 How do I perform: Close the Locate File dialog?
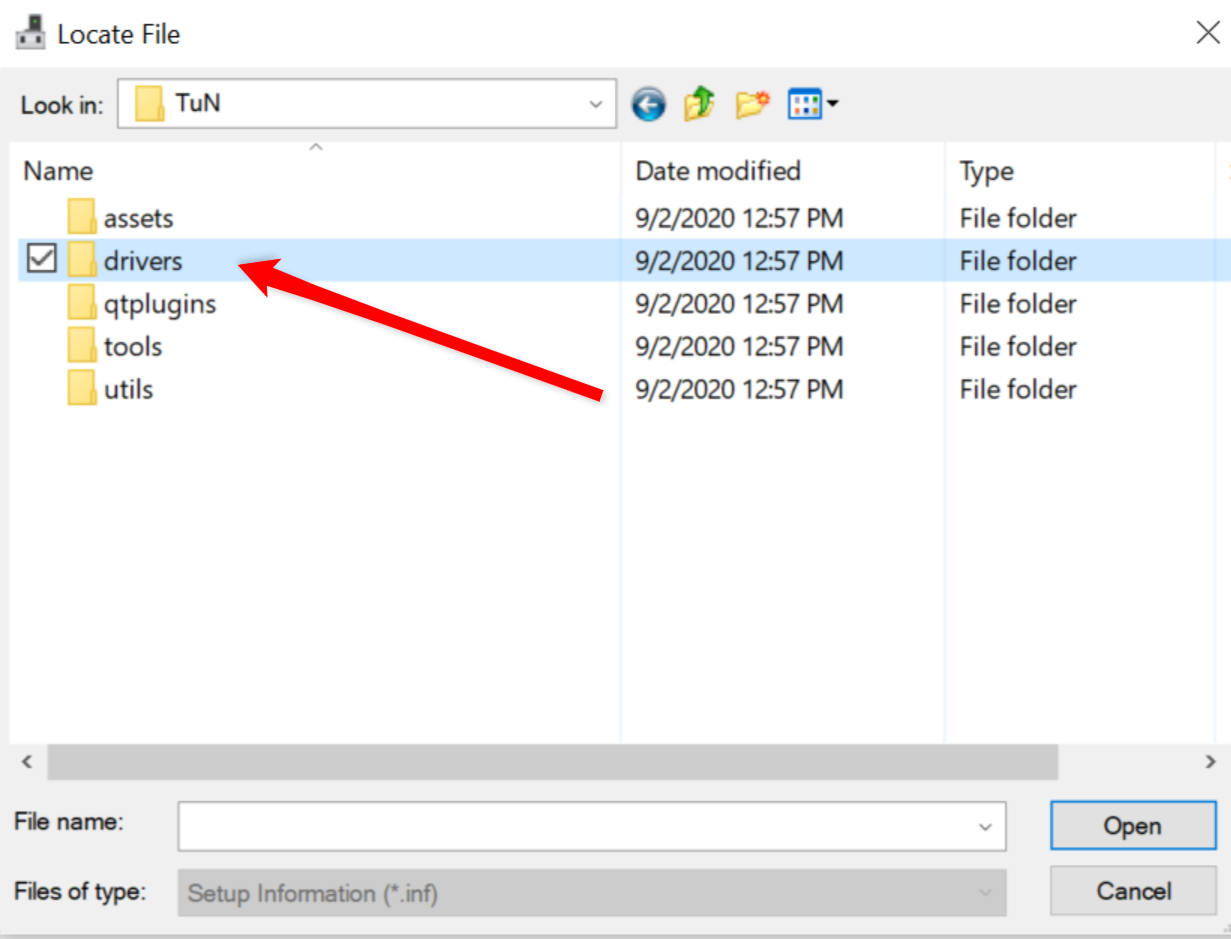point(1208,33)
